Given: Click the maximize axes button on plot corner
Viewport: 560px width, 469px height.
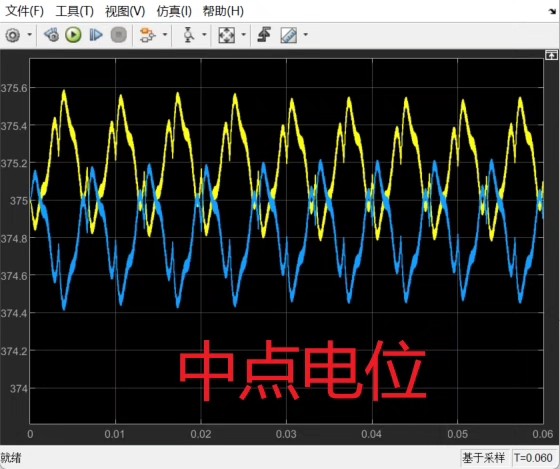Looking at the screenshot, I should click(551, 55).
